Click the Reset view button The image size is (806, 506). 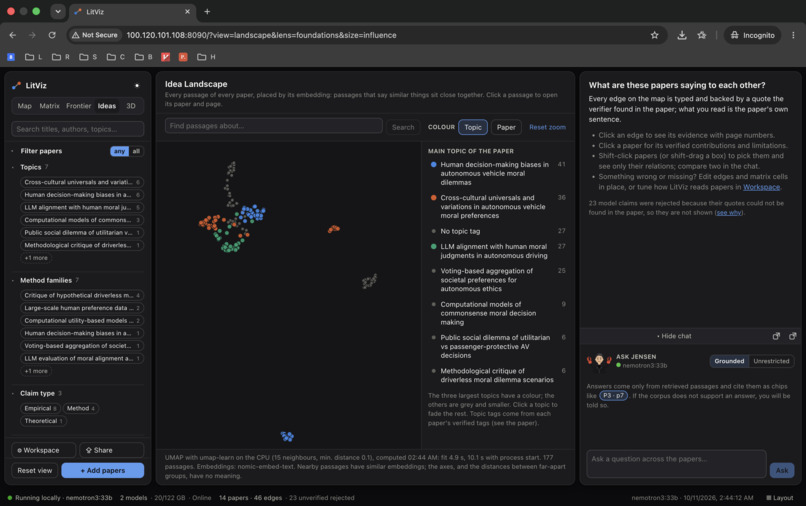click(34, 470)
